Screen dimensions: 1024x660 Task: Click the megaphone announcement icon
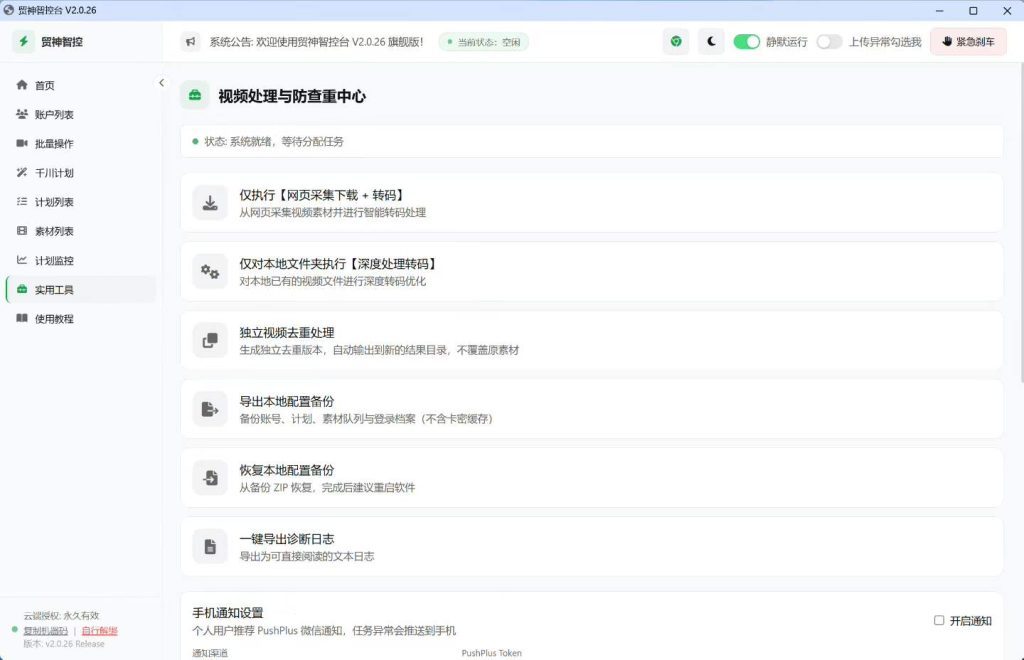pos(190,42)
